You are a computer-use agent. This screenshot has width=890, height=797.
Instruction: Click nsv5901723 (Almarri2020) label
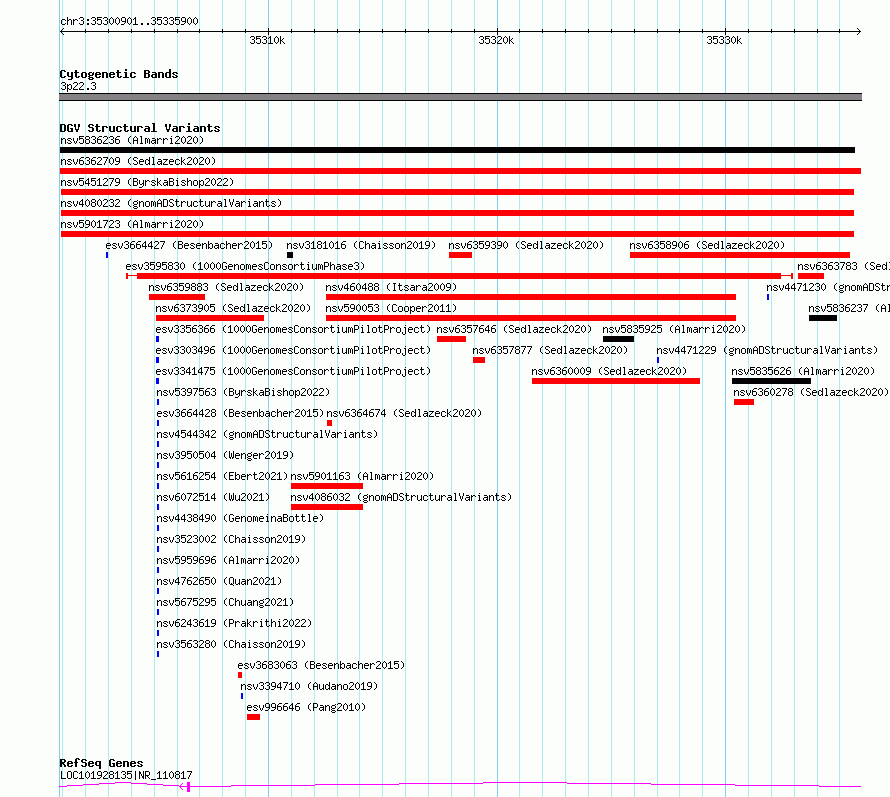click(x=132, y=224)
